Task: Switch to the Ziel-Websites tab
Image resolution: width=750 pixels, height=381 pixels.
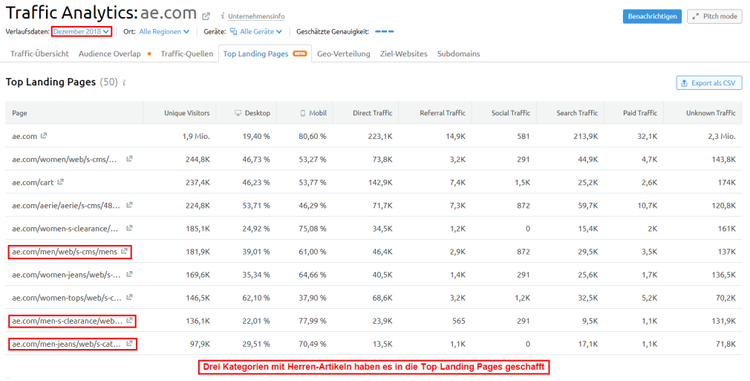Action: click(404, 54)
